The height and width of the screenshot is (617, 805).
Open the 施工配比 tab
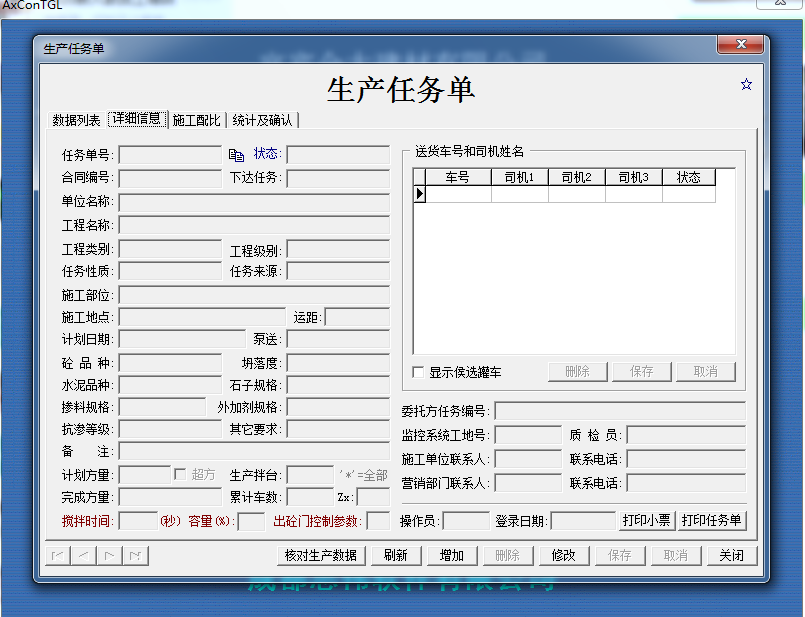tap(197, 117)
